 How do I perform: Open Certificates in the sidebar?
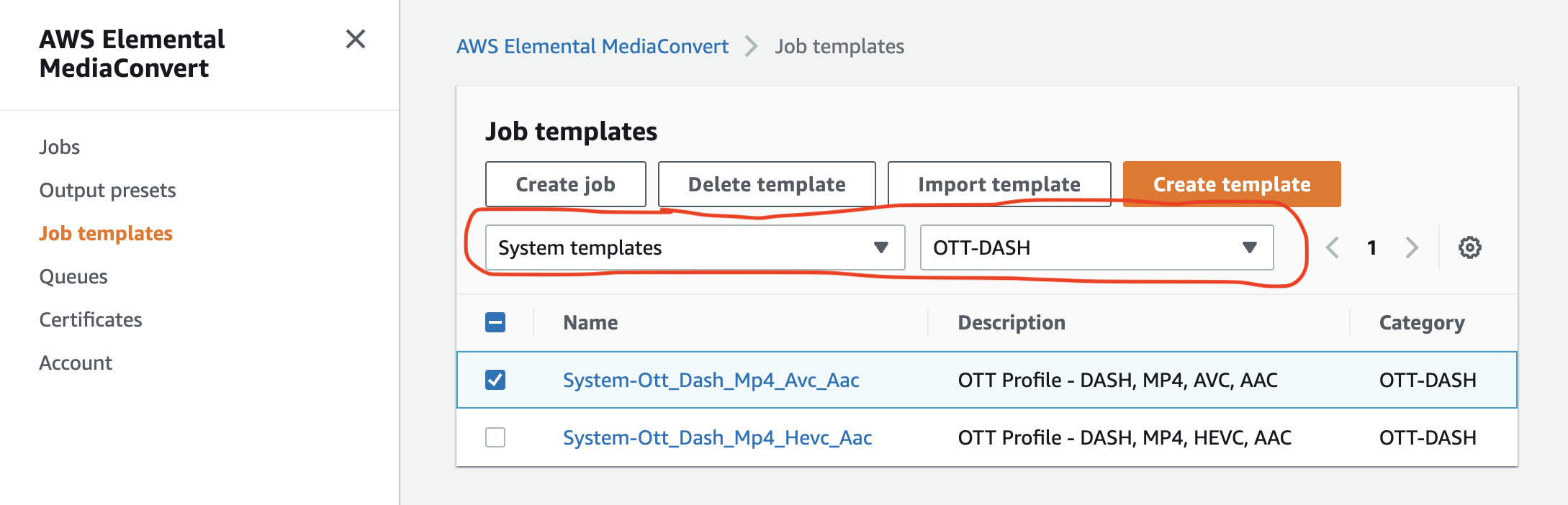(x=91, y=319)
